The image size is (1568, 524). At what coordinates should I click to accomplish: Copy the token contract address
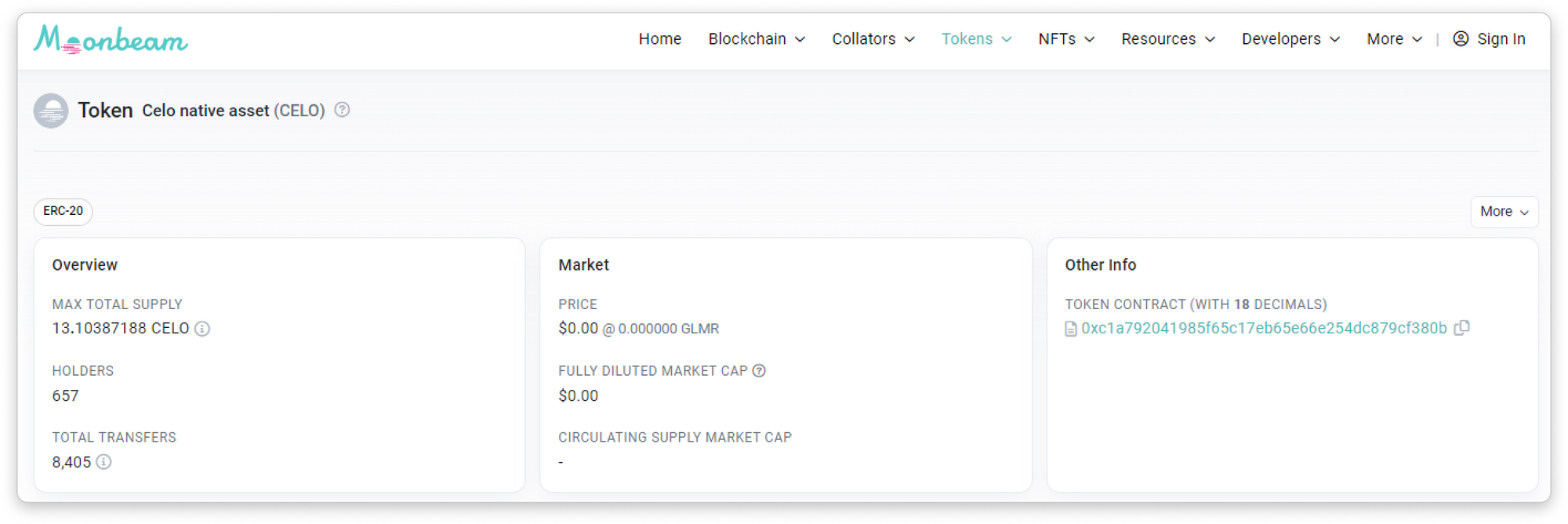1461,328
